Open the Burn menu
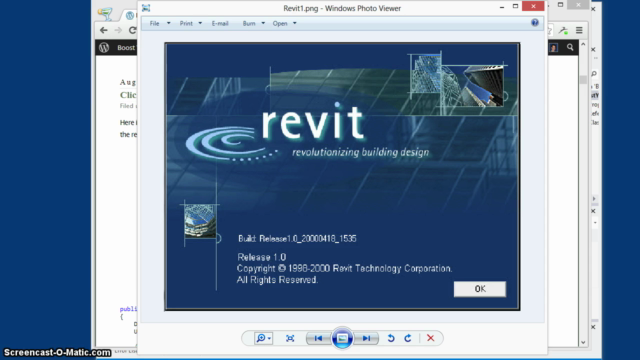Image resolution: width=640 pixels, height=360 pixels. point(249,24)
